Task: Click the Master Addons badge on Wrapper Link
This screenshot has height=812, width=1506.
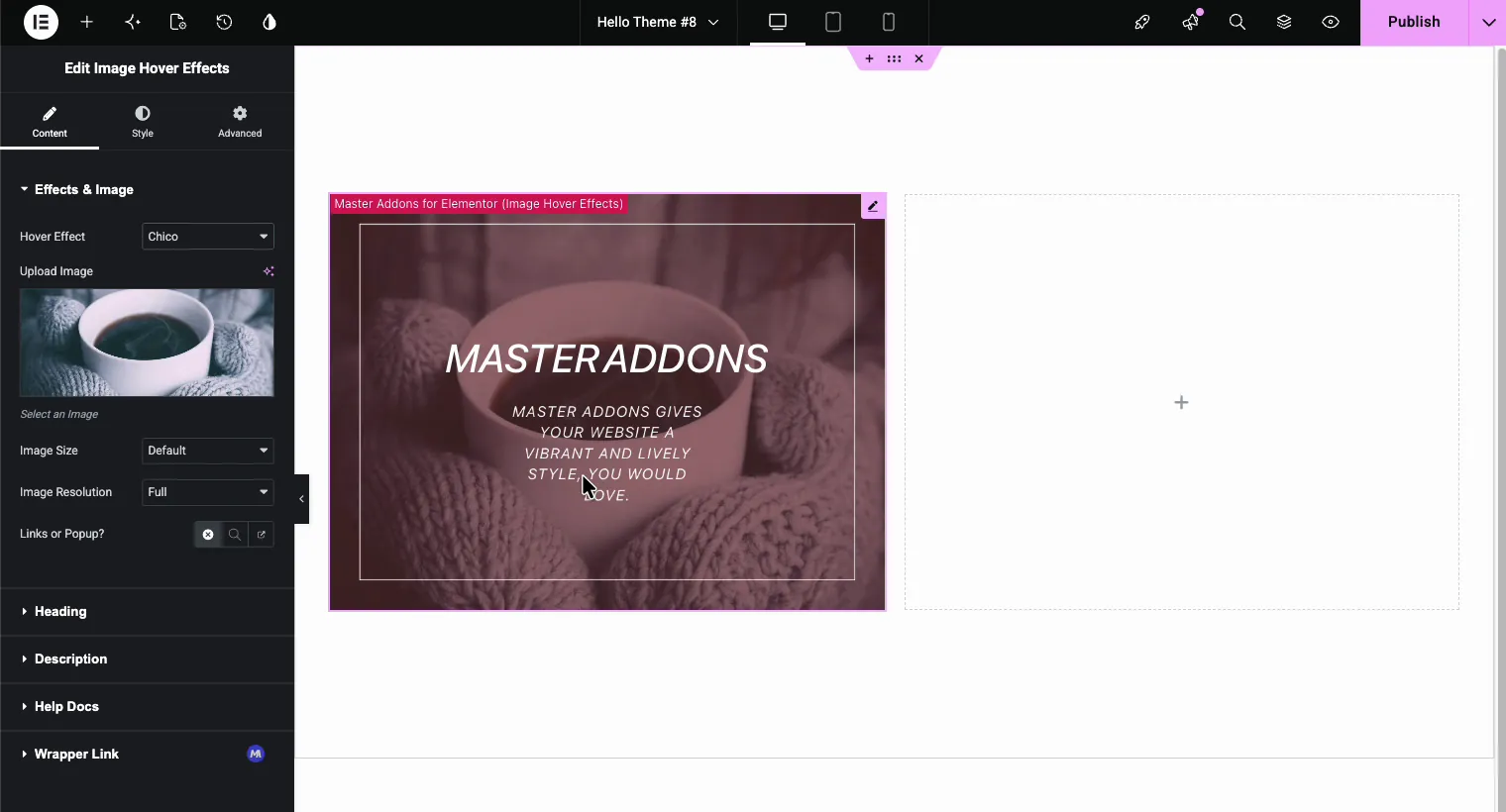Action: coord(256,754)
